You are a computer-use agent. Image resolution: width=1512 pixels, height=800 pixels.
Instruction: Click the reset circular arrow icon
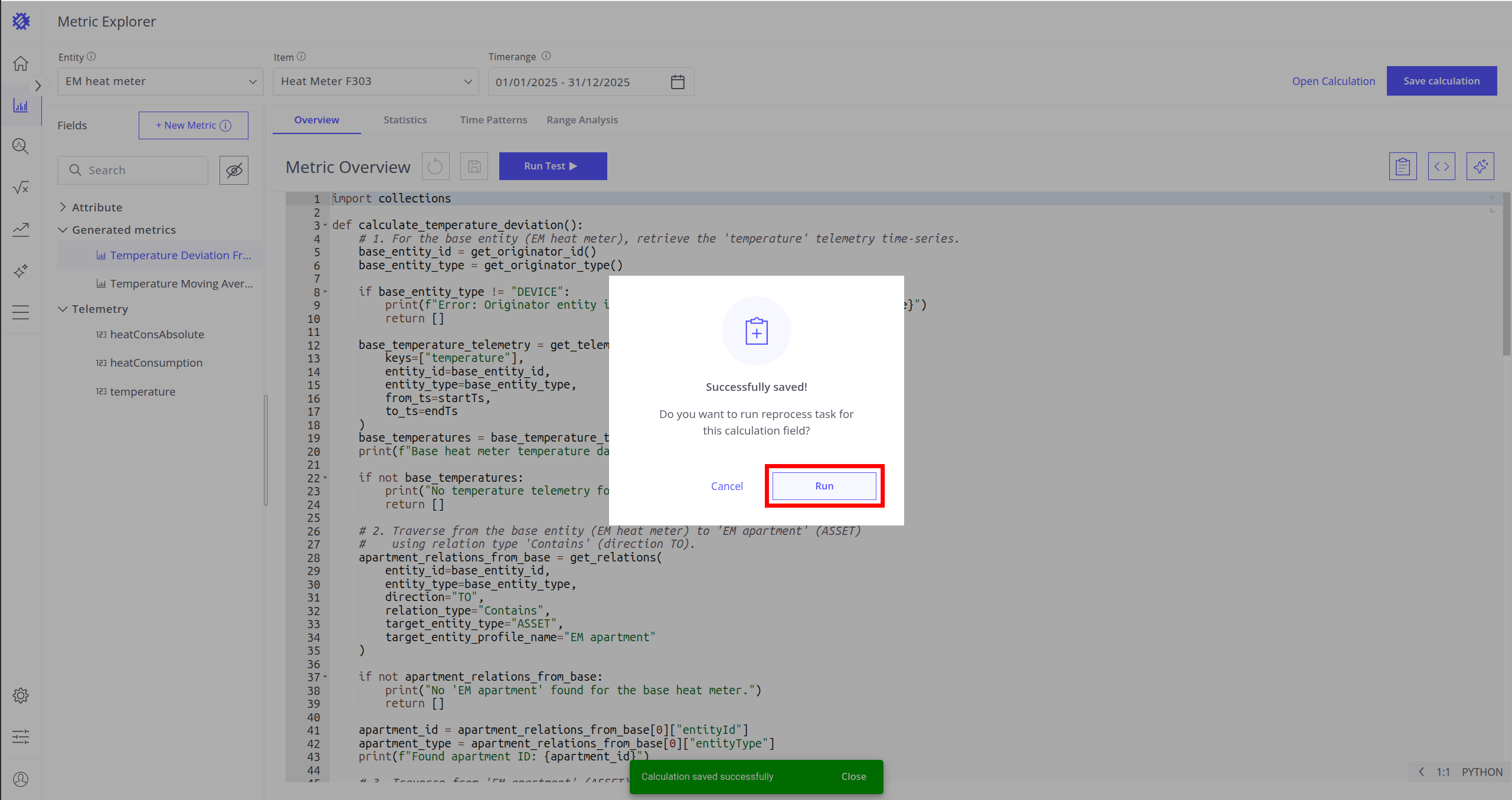pyautogui.click(x=436, y=166)
